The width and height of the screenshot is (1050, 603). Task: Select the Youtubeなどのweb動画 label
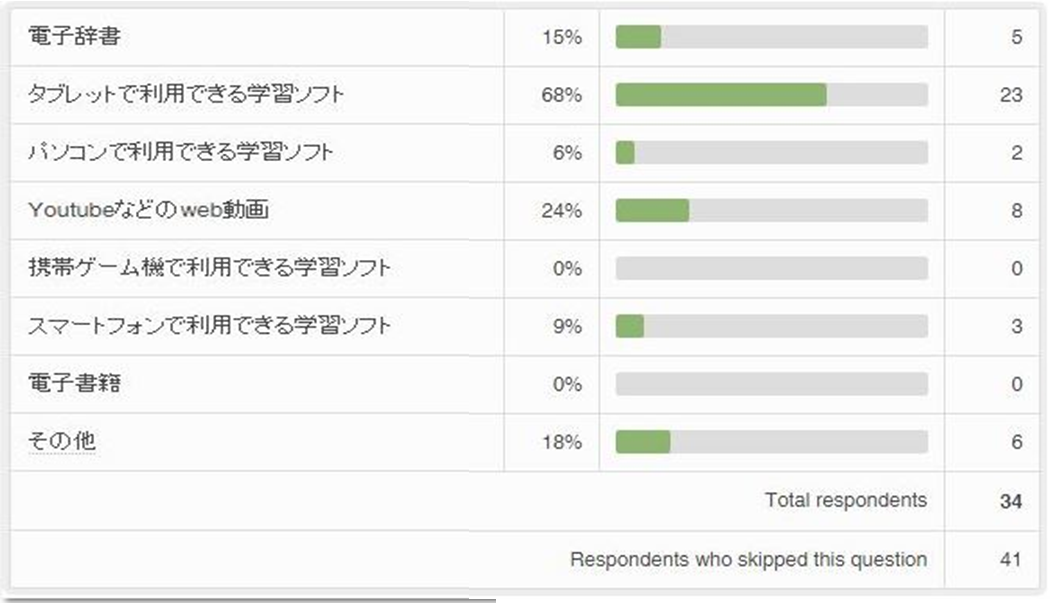pos(150,210)
